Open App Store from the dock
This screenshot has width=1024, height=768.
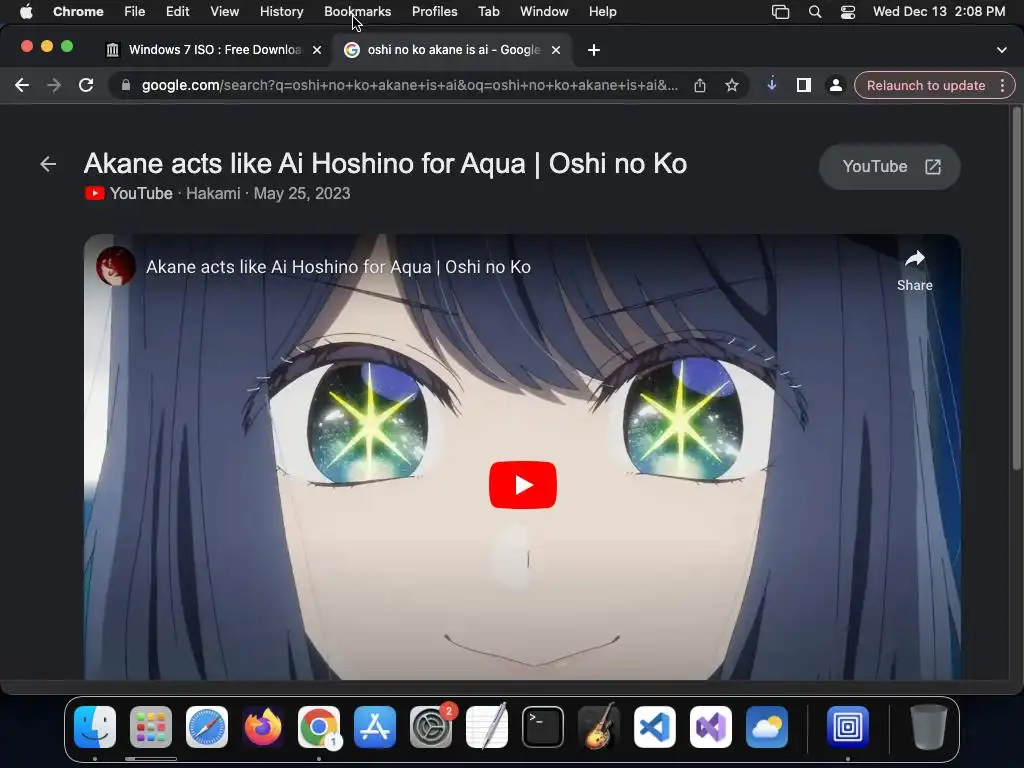(x=375, y=726)
